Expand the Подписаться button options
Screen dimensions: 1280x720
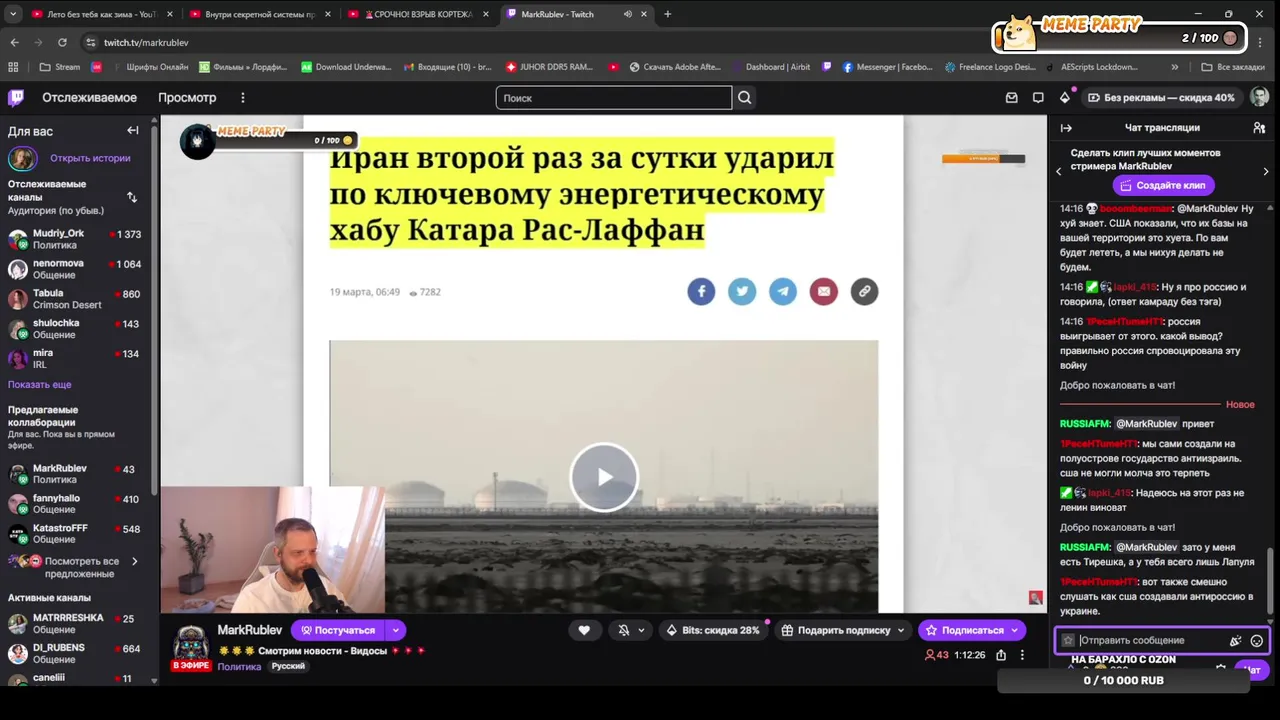(1015, 630)
